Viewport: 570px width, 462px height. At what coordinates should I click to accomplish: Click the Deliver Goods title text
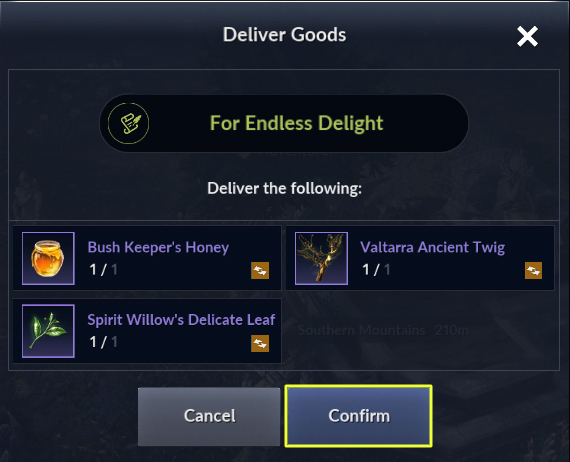pos(284,35)
